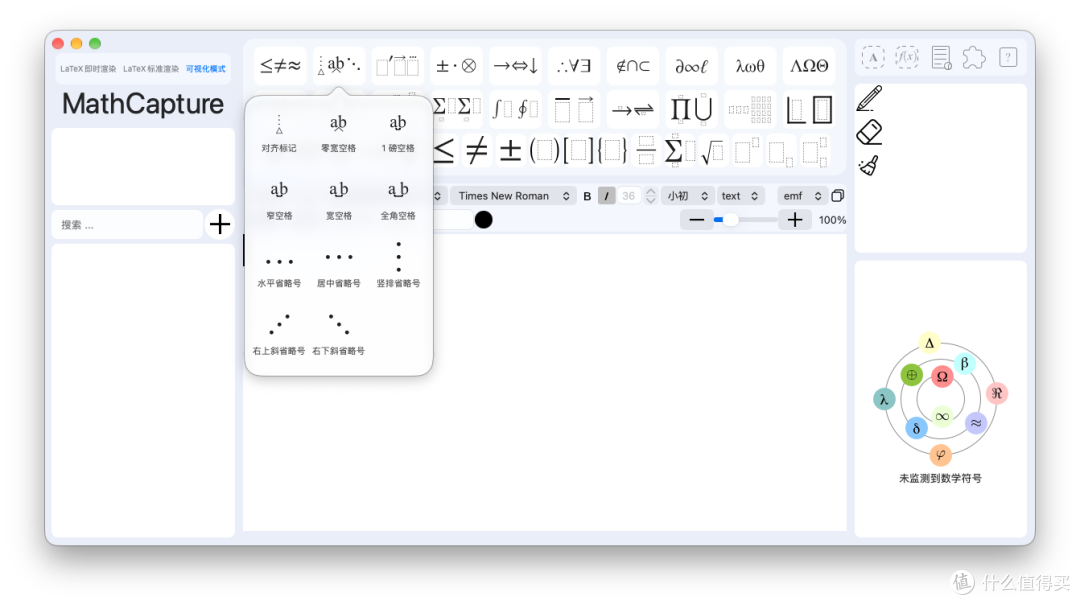Select the eraser tool
Image resolution: width=1080 pixels, height=605 pixels.
[x=869, y=132]
